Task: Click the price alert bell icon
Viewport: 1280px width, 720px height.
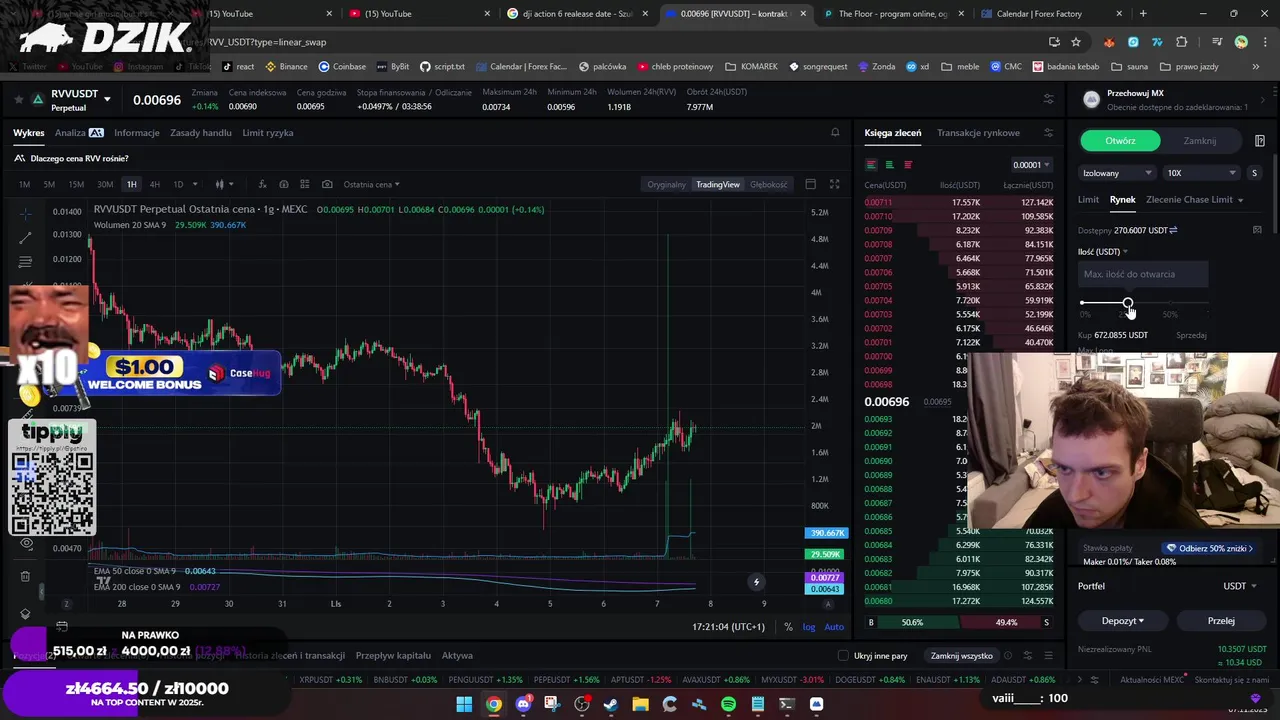Action: (835, 132)
